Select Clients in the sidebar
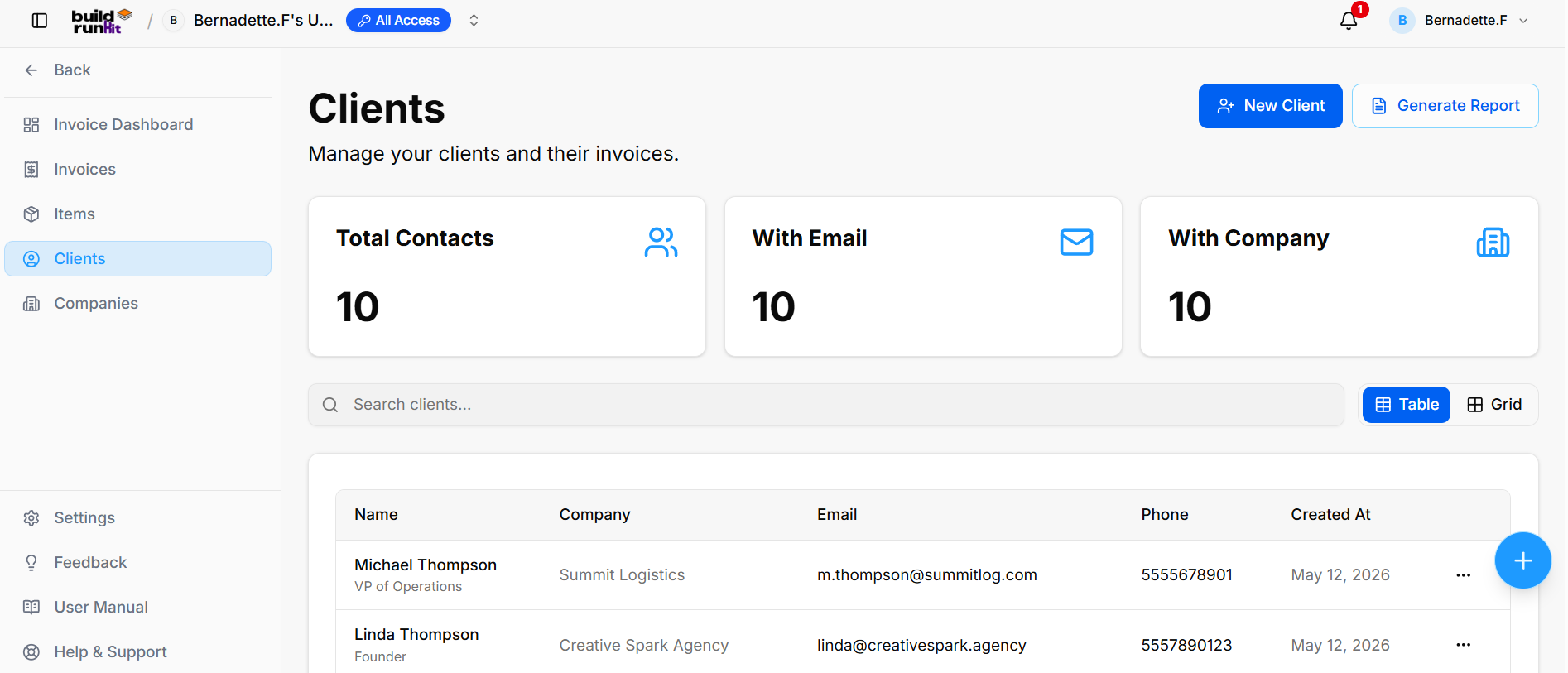Image resolution: width=1568 pixels, height=673 pixels. (x=137, y=259)
